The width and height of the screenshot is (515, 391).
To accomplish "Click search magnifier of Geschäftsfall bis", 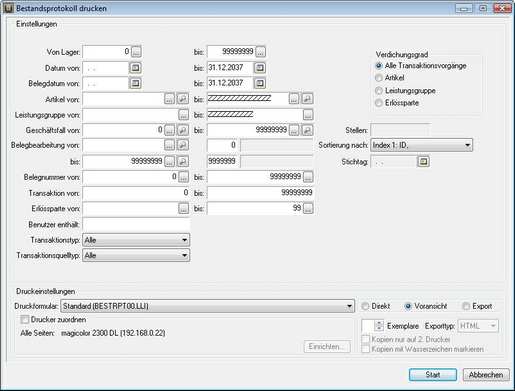I will [x=307, y=130].
